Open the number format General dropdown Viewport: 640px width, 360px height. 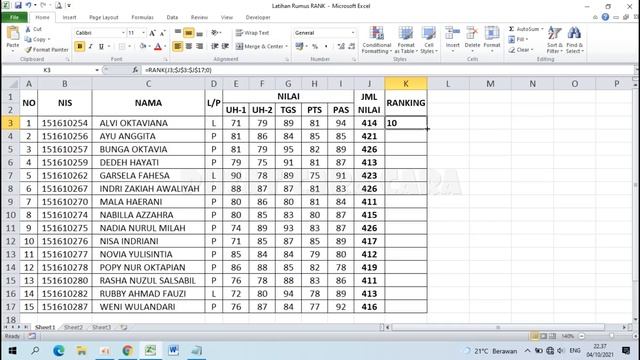click(353, 33)
